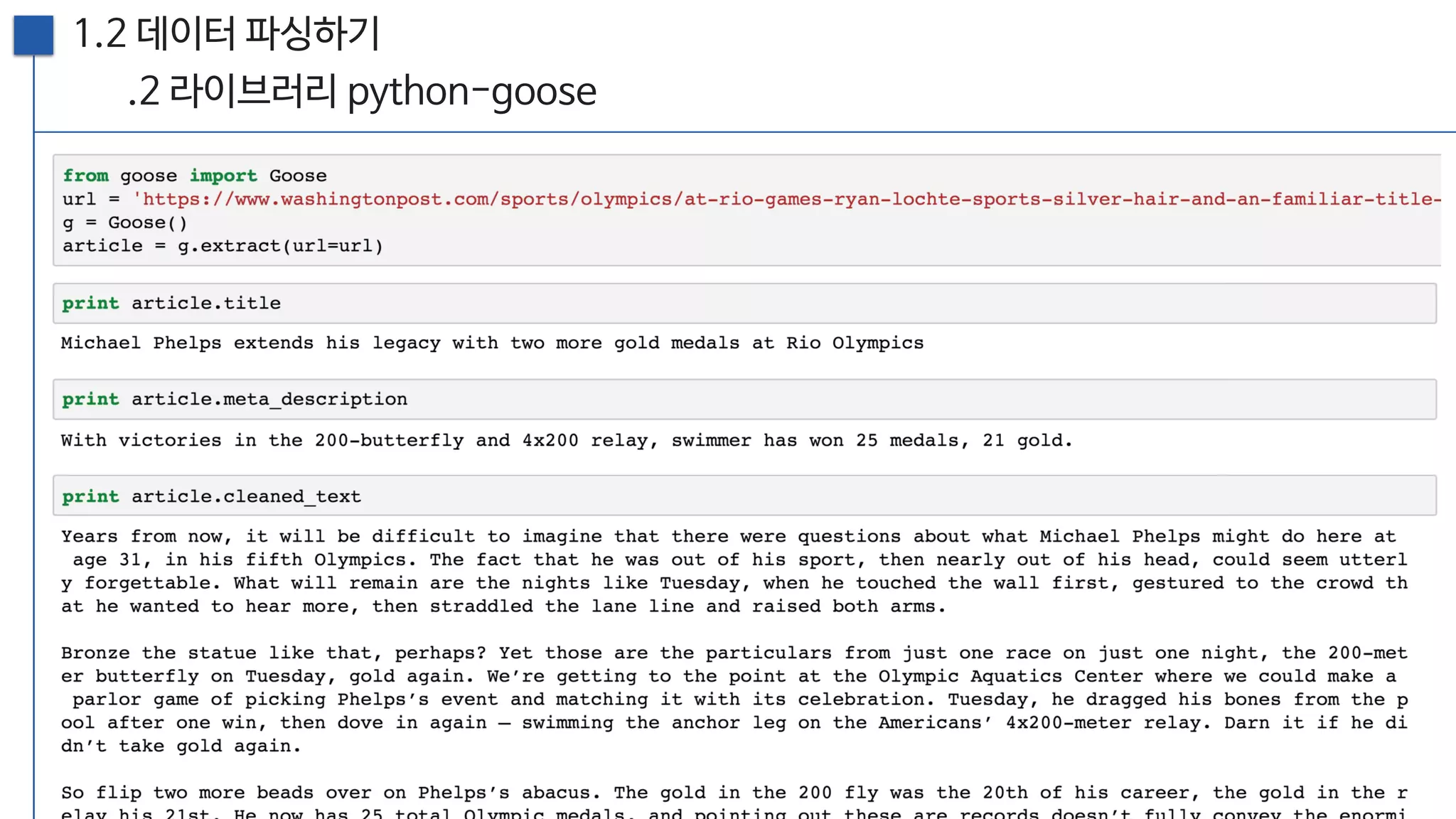Click the meta description output about 200-butterfly
Viewport: 1456px width, 819px height.
[566, 441]
